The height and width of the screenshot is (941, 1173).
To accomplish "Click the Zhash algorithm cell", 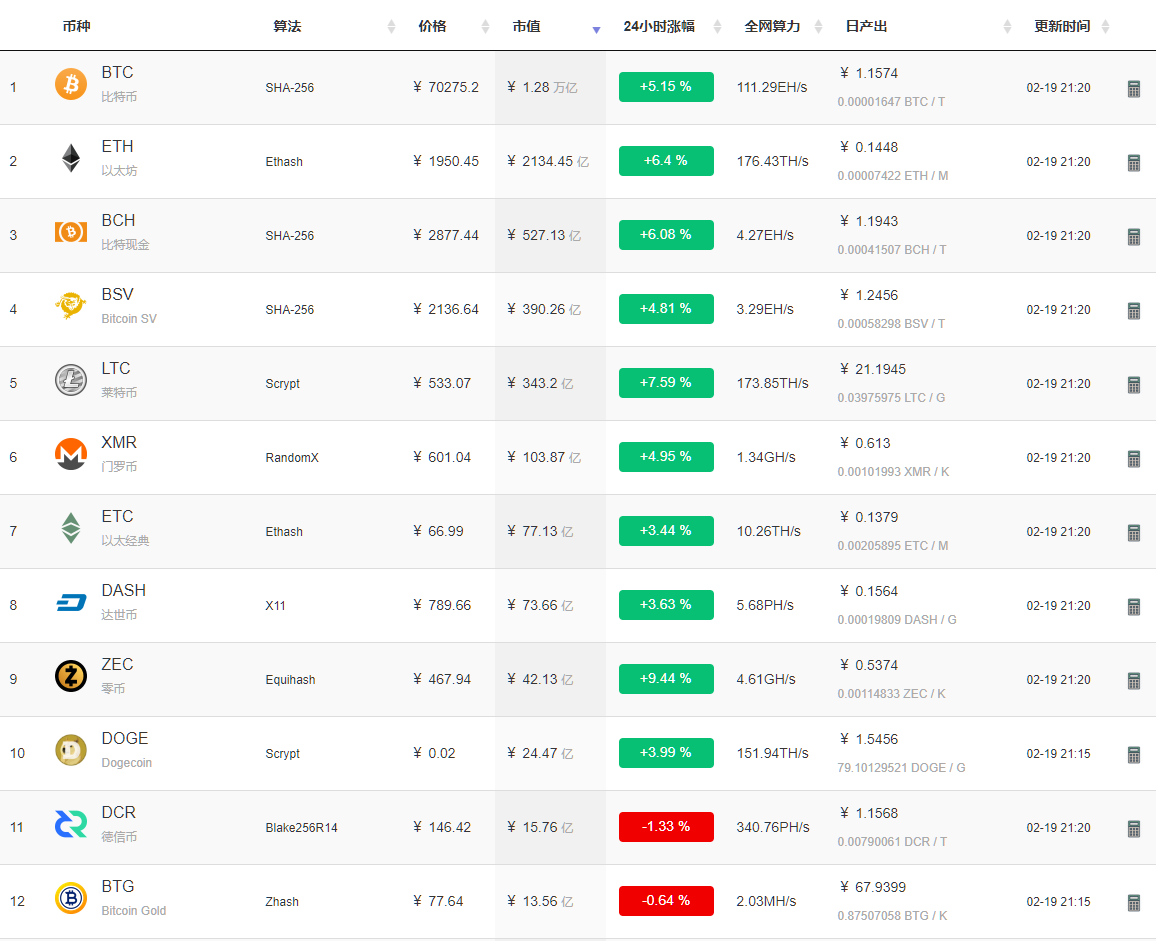I will [282, 902].
